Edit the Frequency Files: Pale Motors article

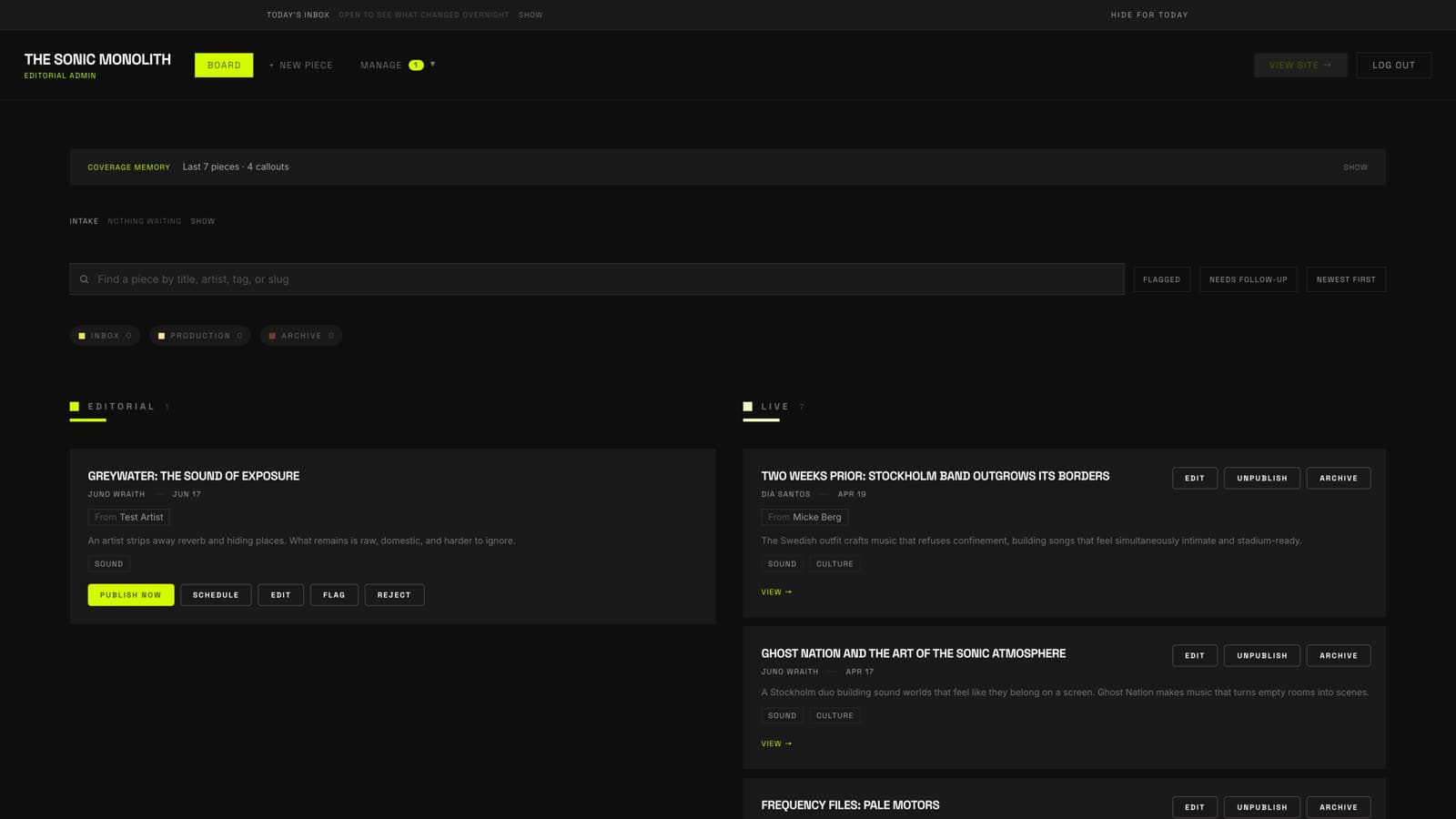coord(1195,807)
